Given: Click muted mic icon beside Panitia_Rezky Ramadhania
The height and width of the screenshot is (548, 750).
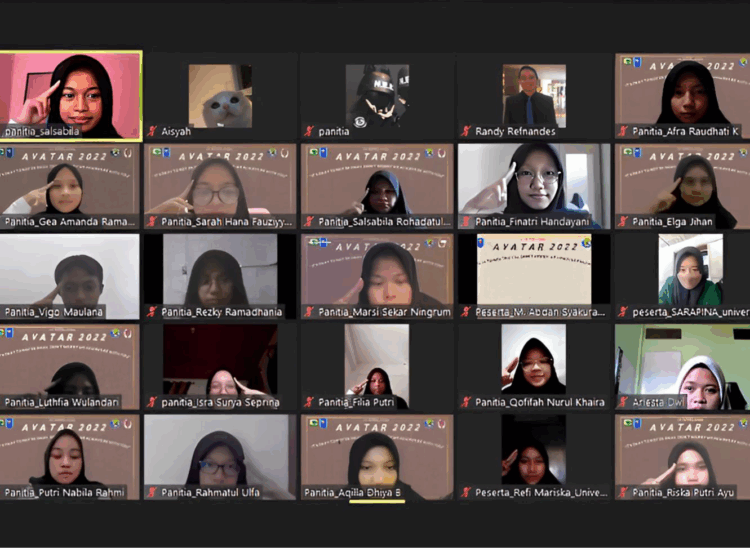Looking at the screenshot, I should point(152,312).
